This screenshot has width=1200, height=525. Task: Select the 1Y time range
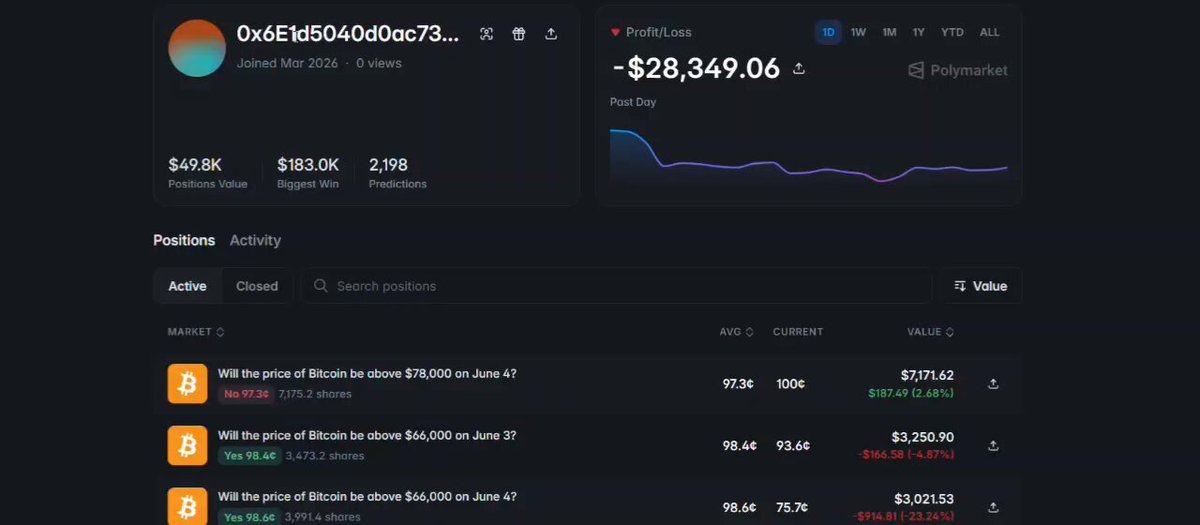[918, 32]
